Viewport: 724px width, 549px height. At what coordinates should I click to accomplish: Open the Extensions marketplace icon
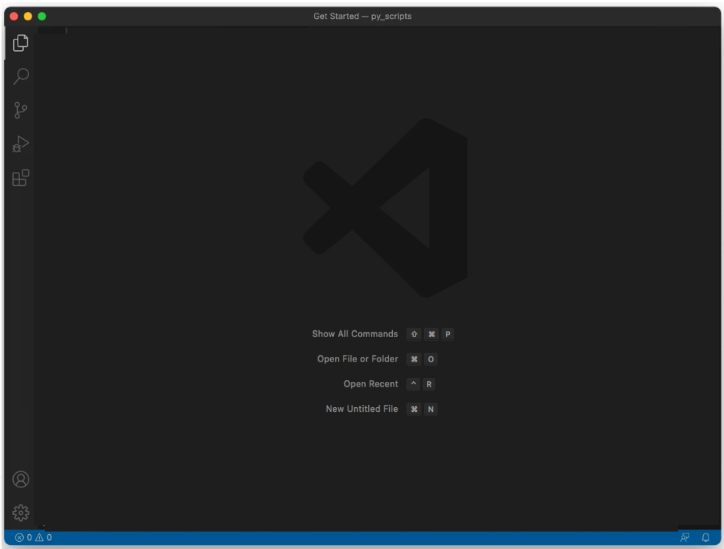(x=20, y=178)
